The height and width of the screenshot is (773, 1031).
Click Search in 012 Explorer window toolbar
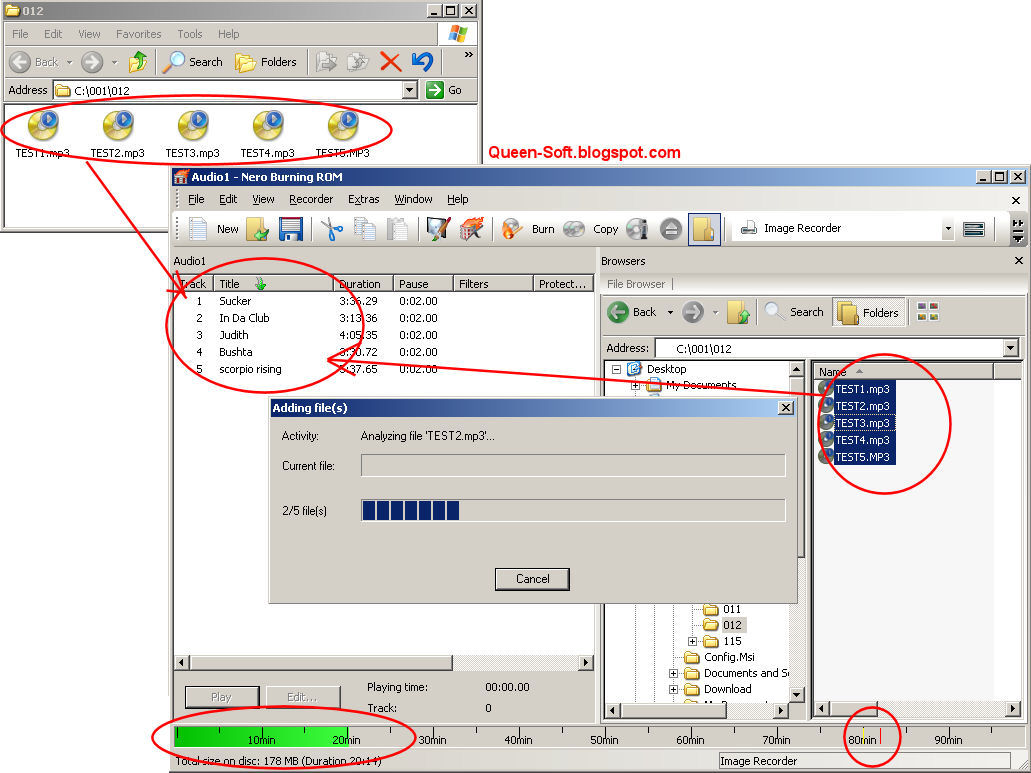pyautogui.click(x=193, y=62)
